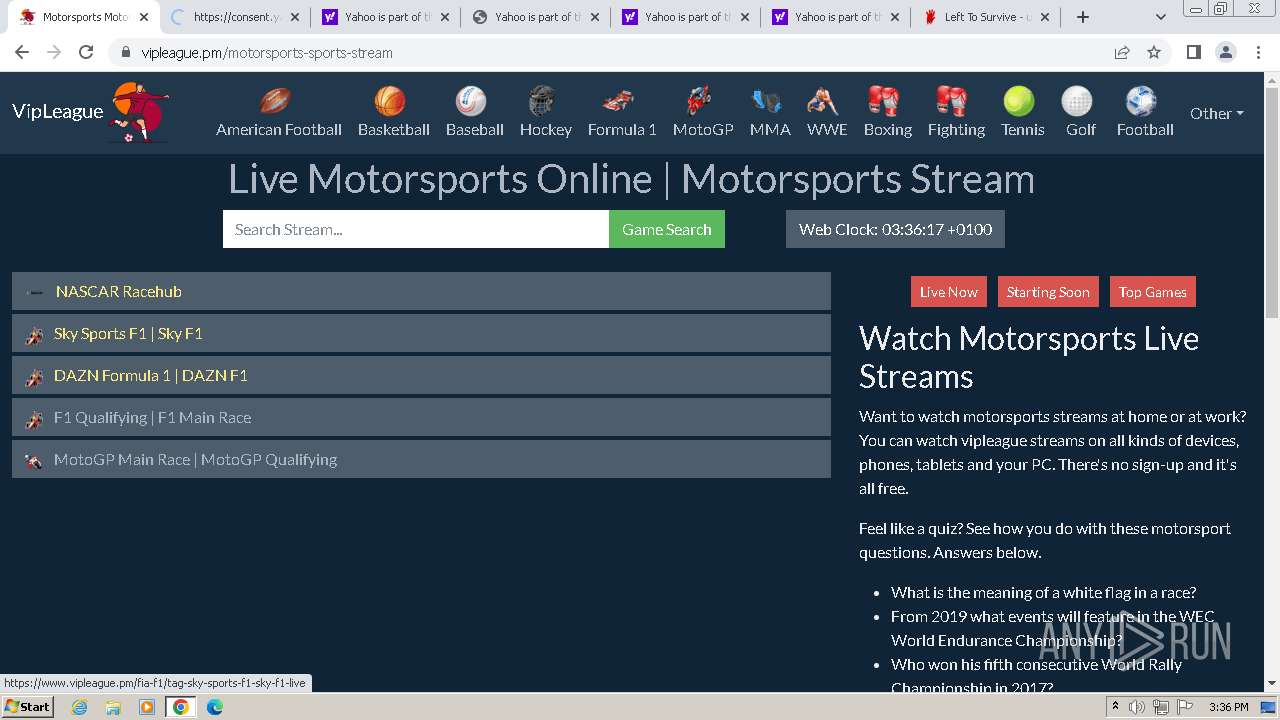Screen dimensions: 1280x720
Task: Open the MotoGP bike icon
Action: (699, 101)
